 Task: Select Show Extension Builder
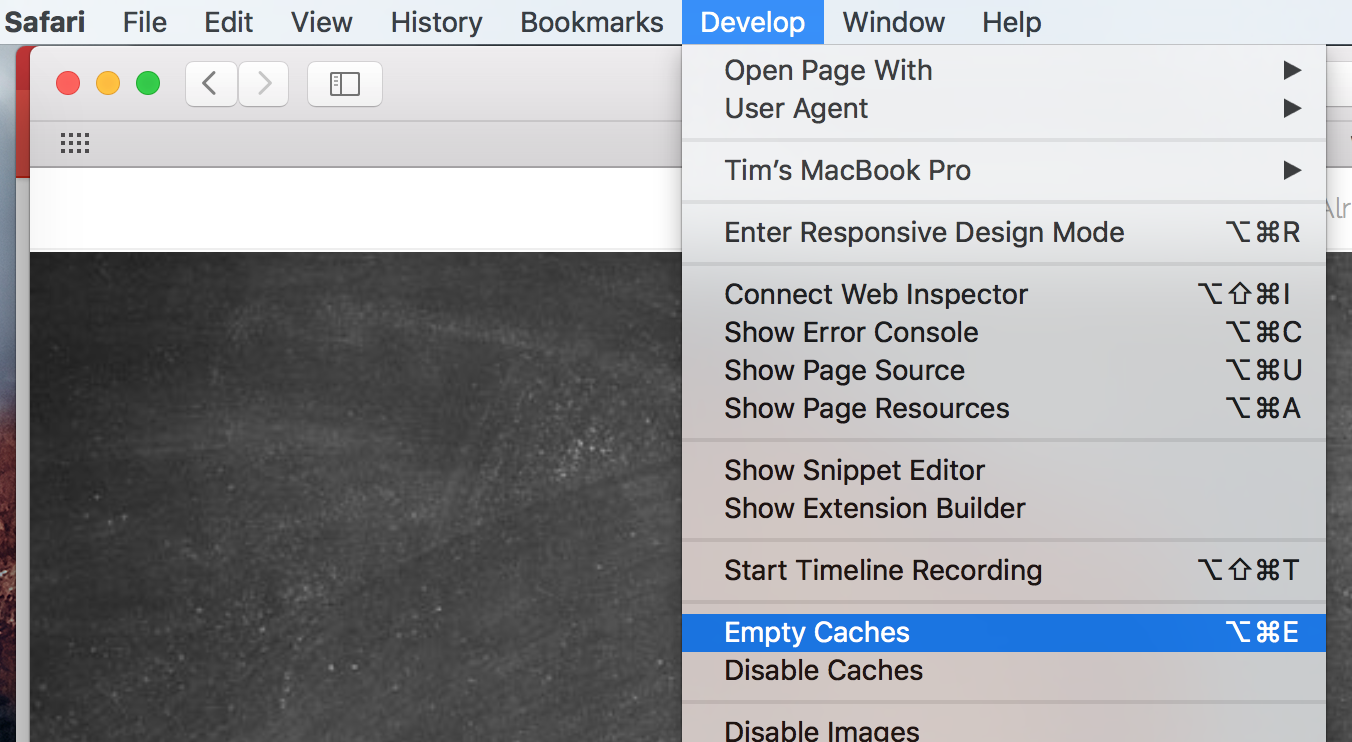tap(1004, 508)
